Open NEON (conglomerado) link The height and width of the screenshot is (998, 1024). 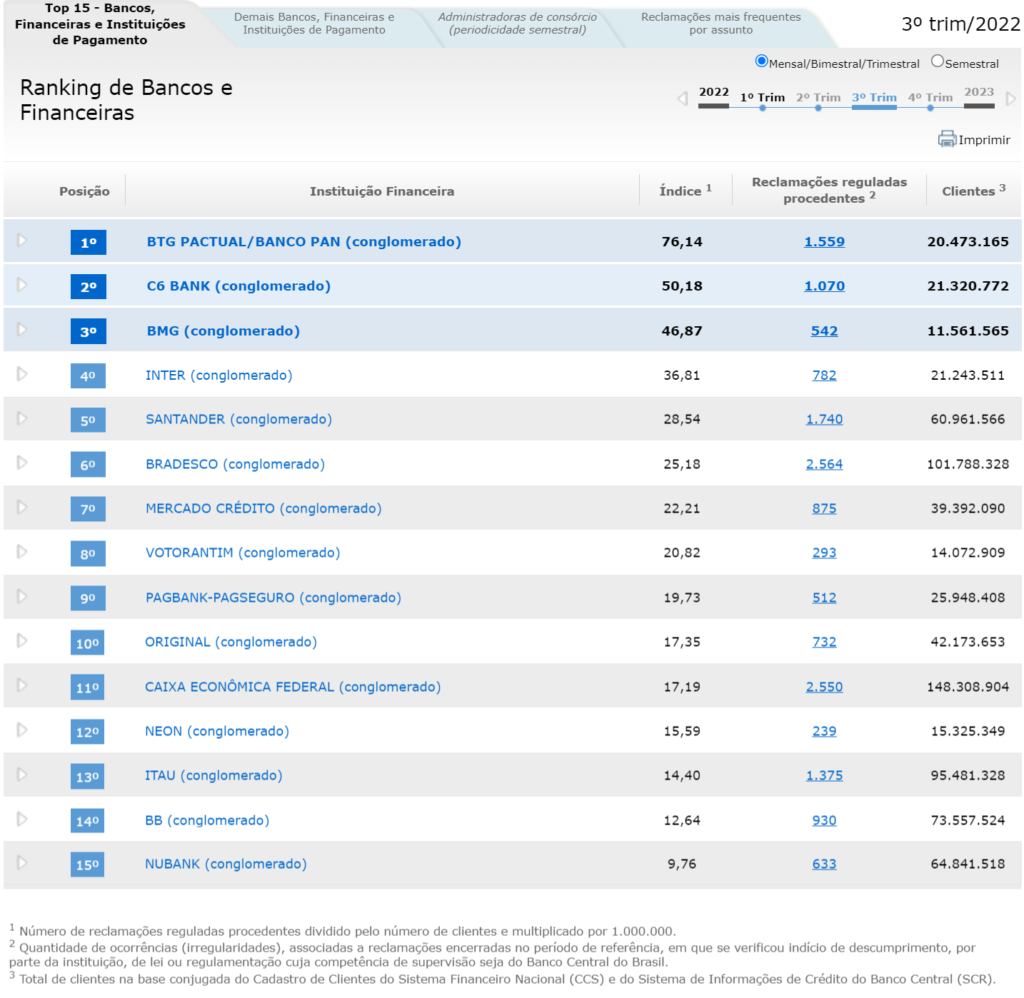coord(217,732)
